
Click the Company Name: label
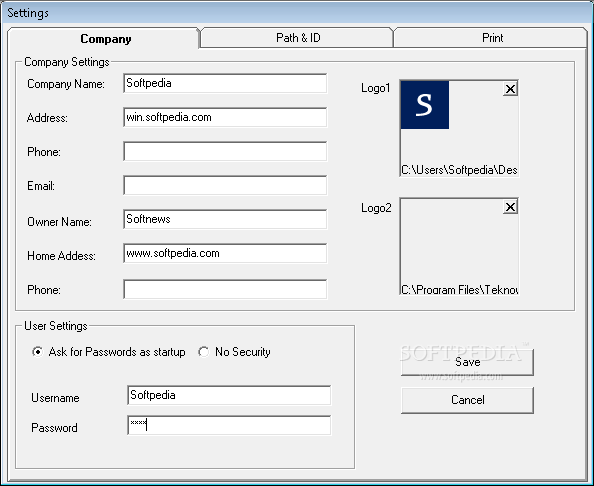click(66, 84)
